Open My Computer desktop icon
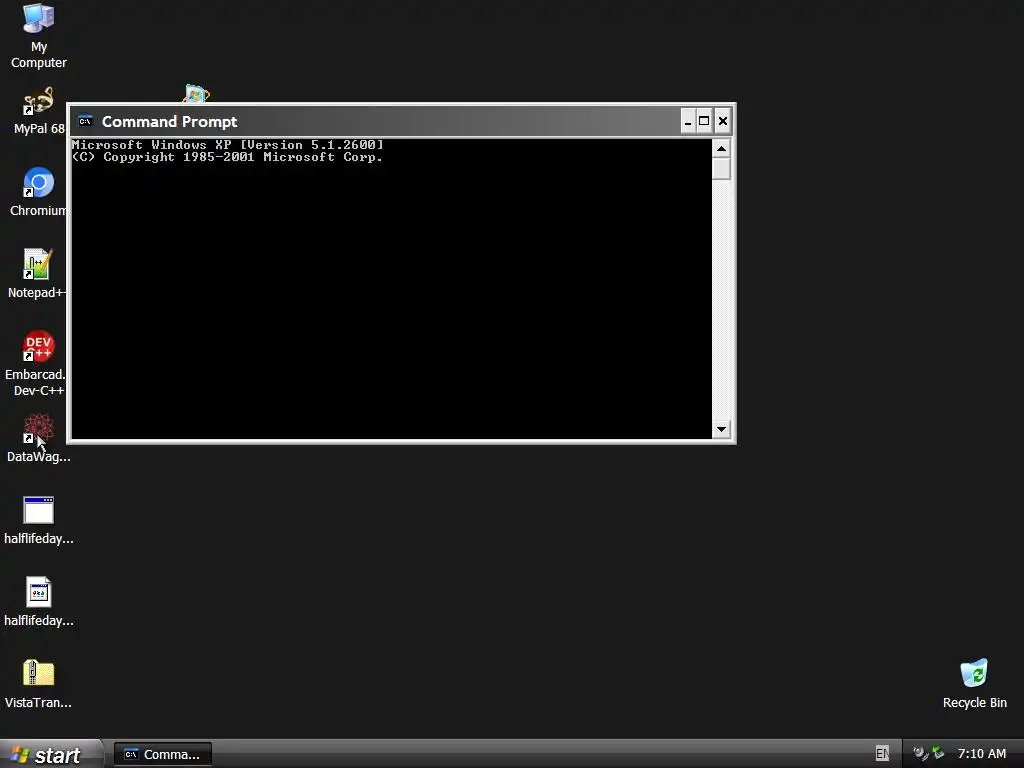 point(39,36)
